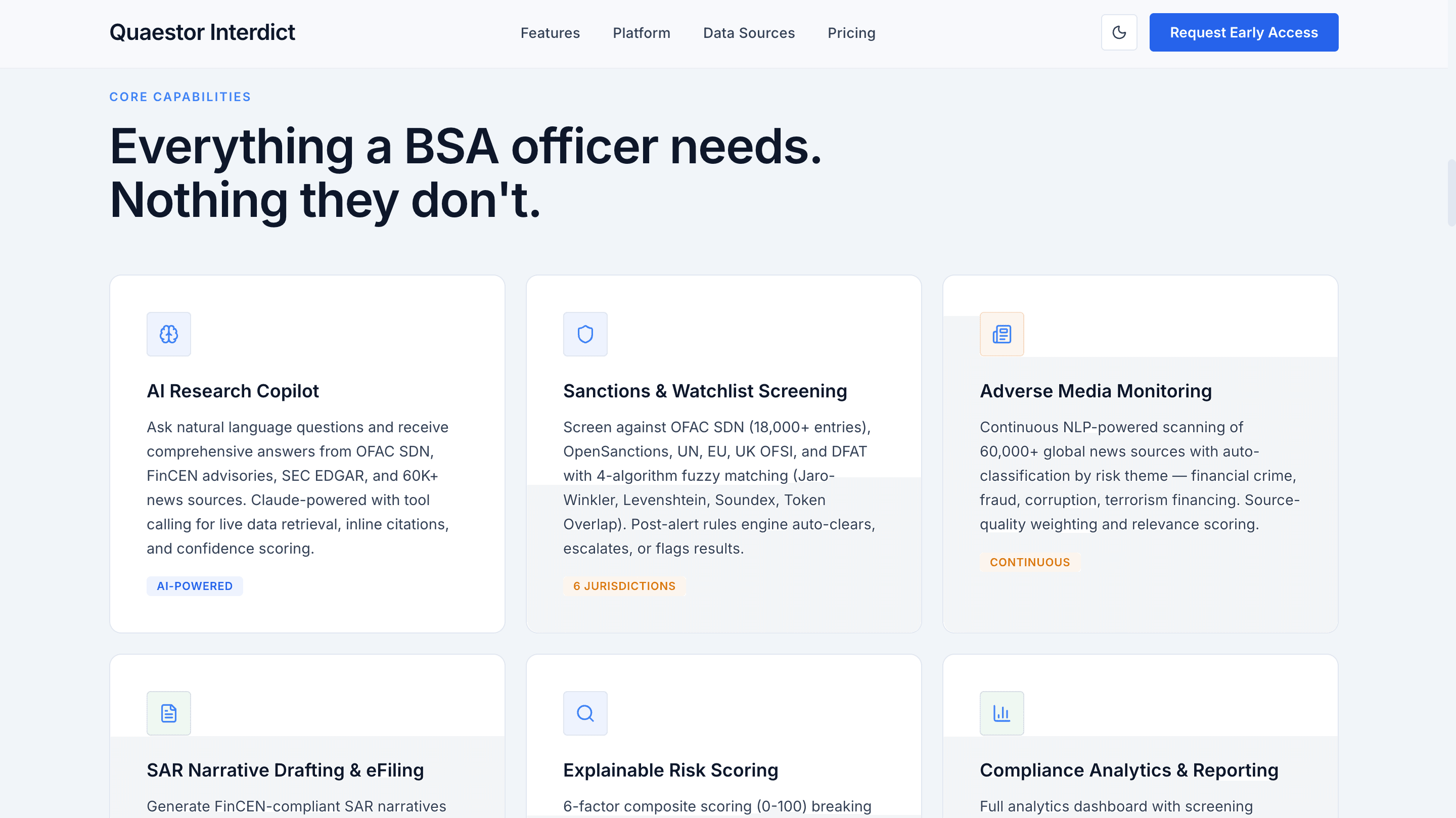Image resolution: width=1456 pixels, height=818 pixels.
Task: Click the magnifier icon for Explainable Risk Scoring
Action: pyautogui.click(x=585, y=713)
